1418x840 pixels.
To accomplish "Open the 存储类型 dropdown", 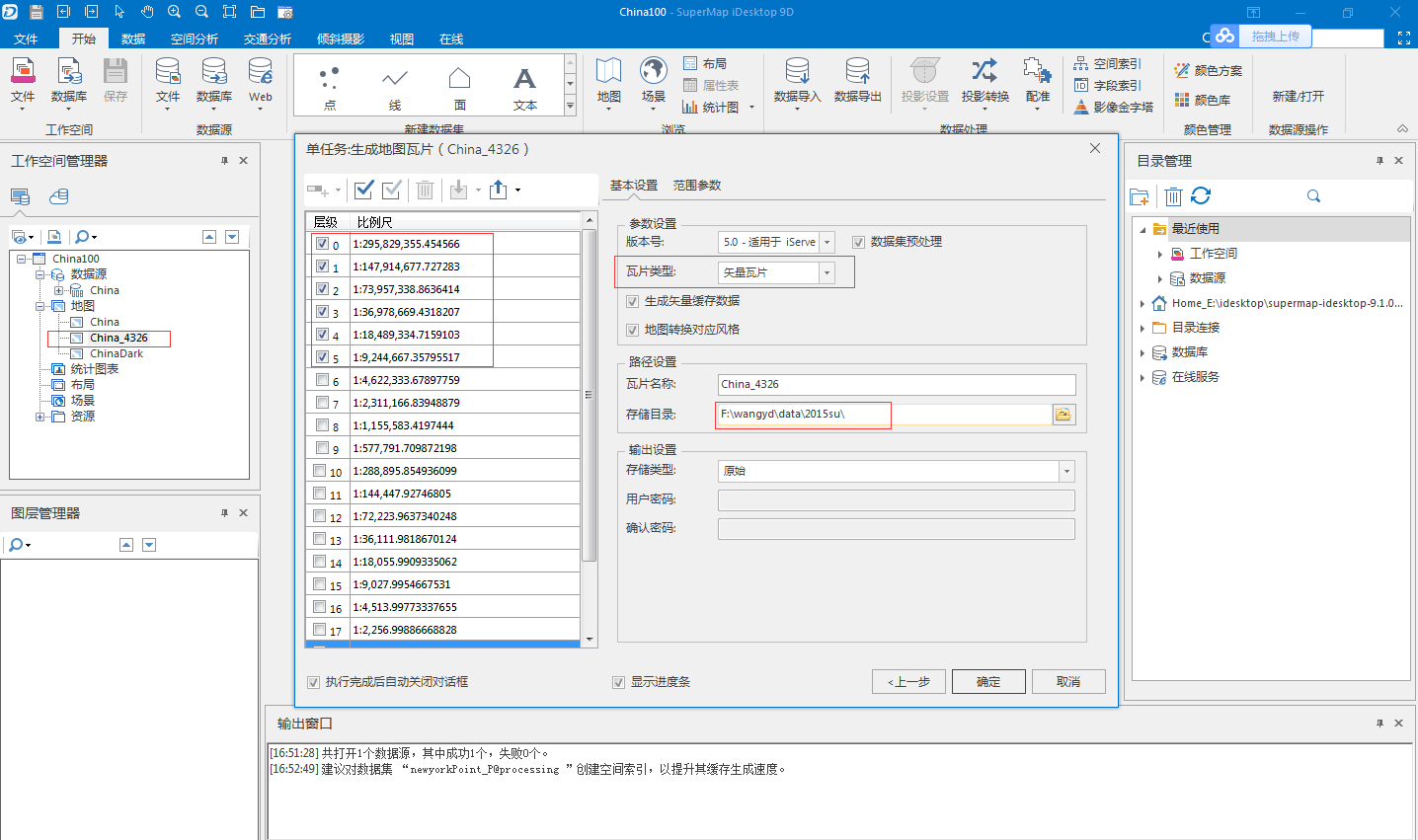I will pos(1066,472).
